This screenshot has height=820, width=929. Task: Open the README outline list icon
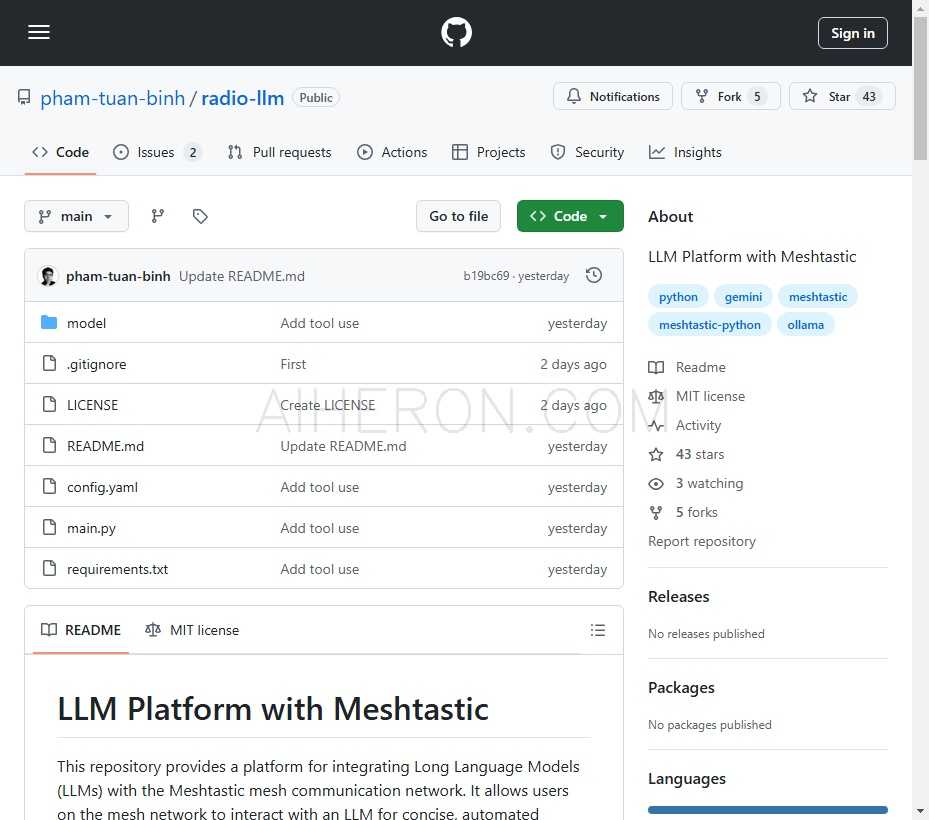[x=598, y=630]
